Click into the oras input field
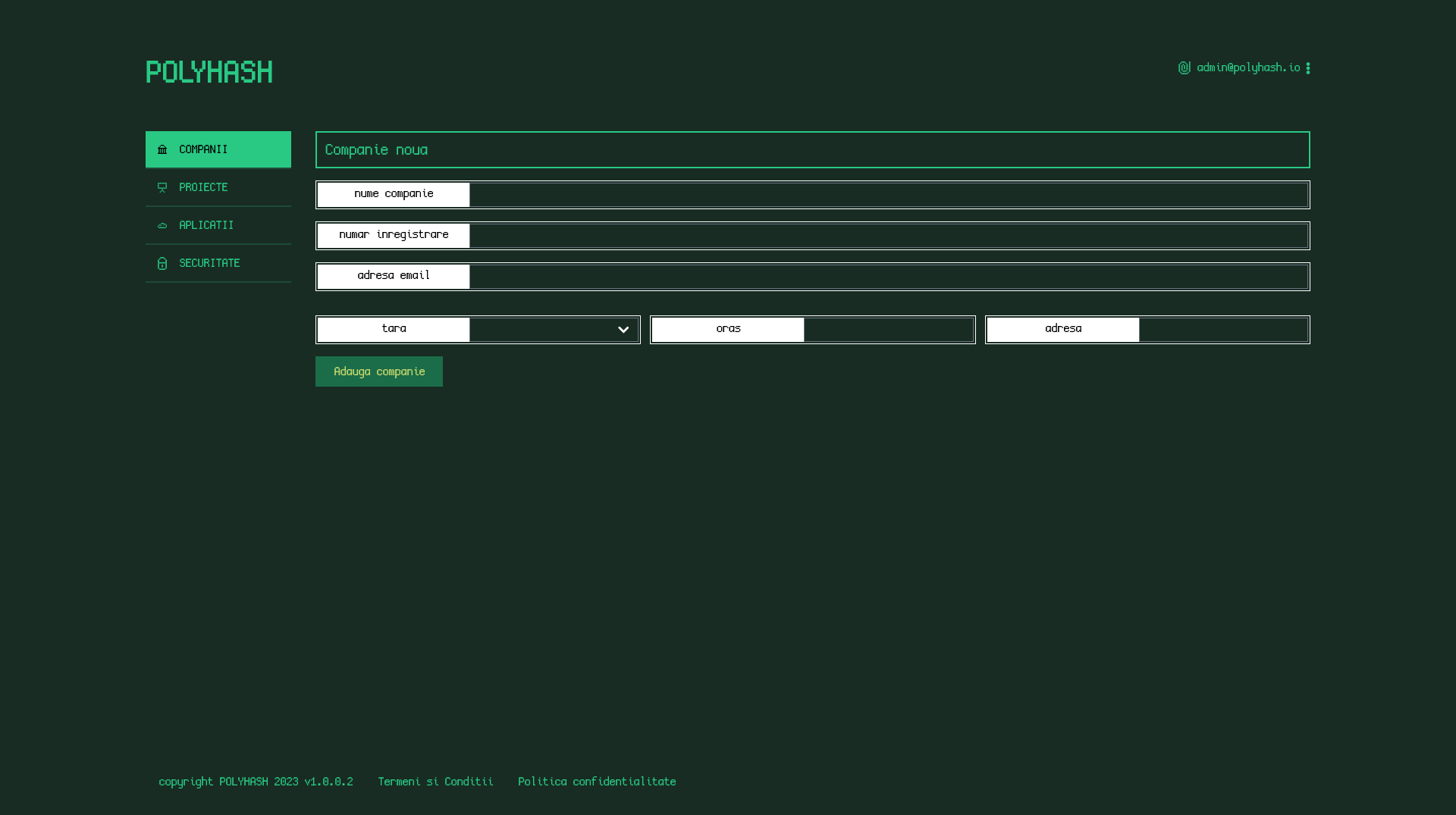The height and width of the screenshot is (815, 1456). point(888,330)
